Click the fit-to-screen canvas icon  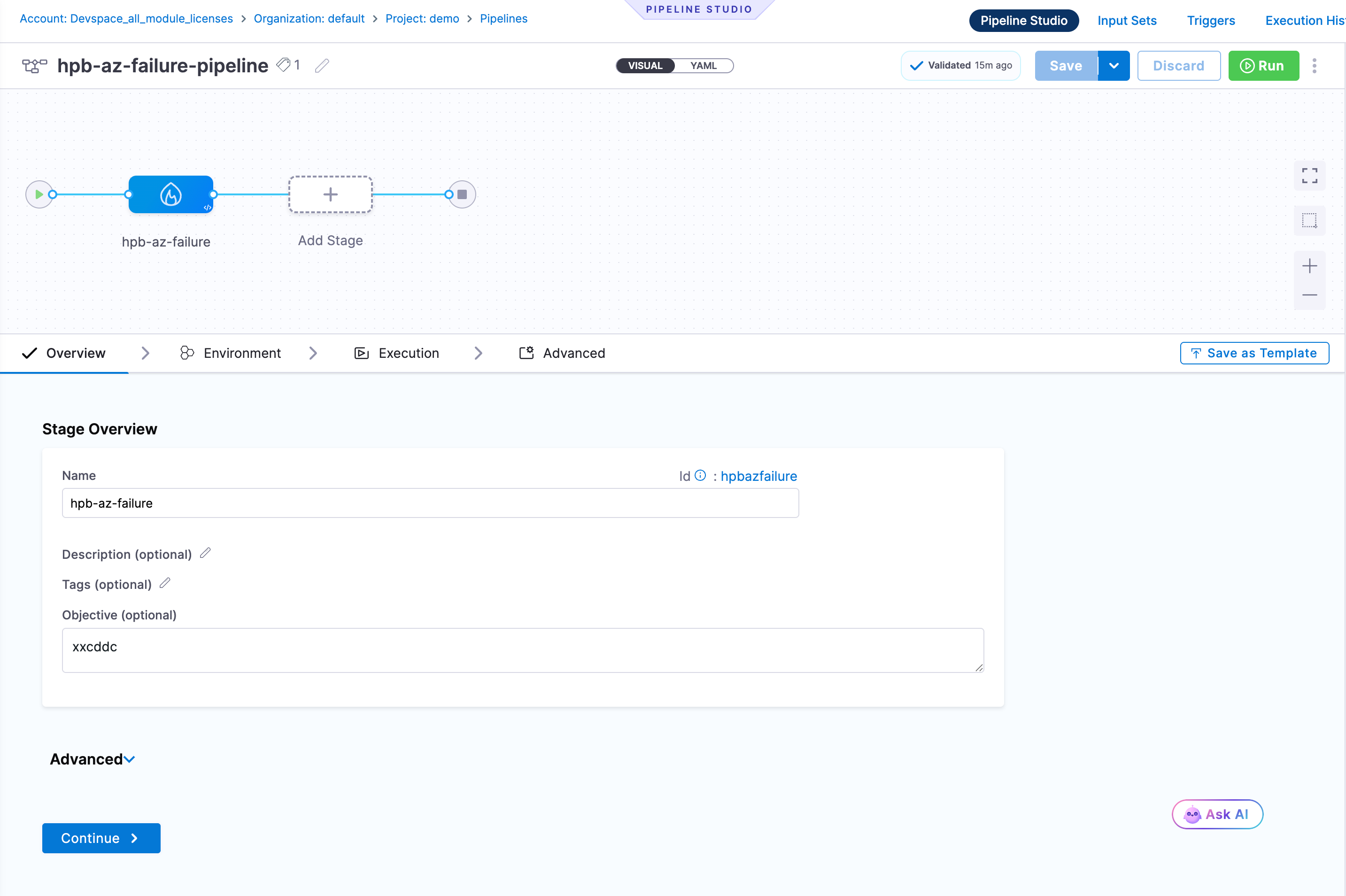point(1309,176)
